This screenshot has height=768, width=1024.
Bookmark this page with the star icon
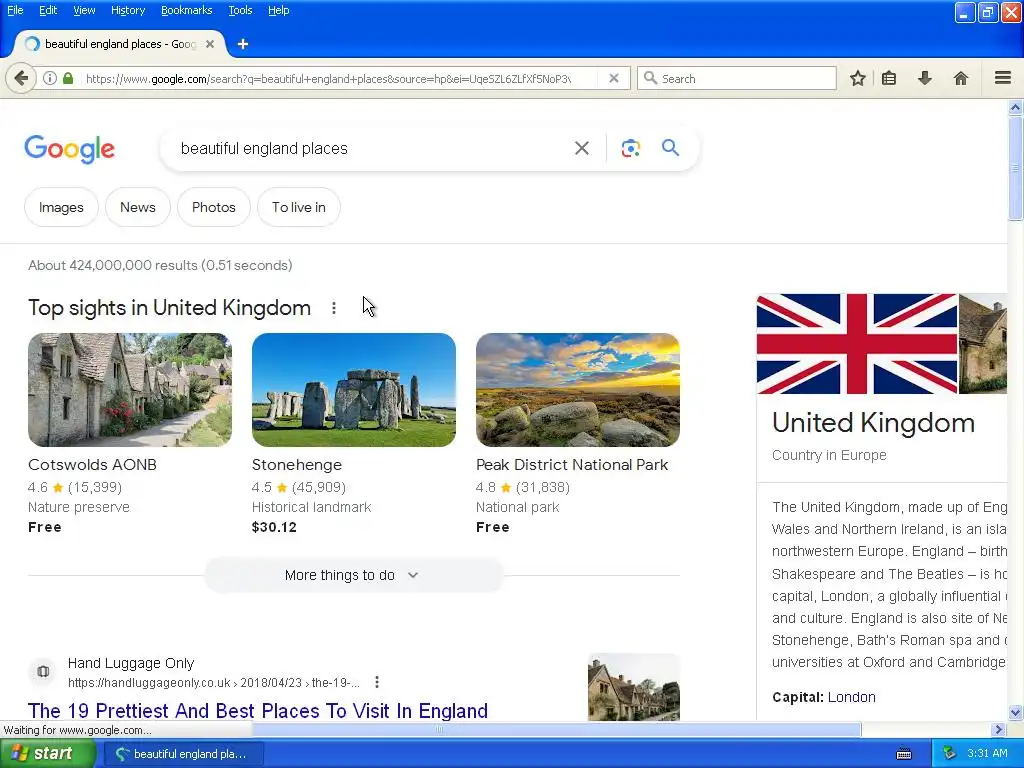click(x=857, y=78)
